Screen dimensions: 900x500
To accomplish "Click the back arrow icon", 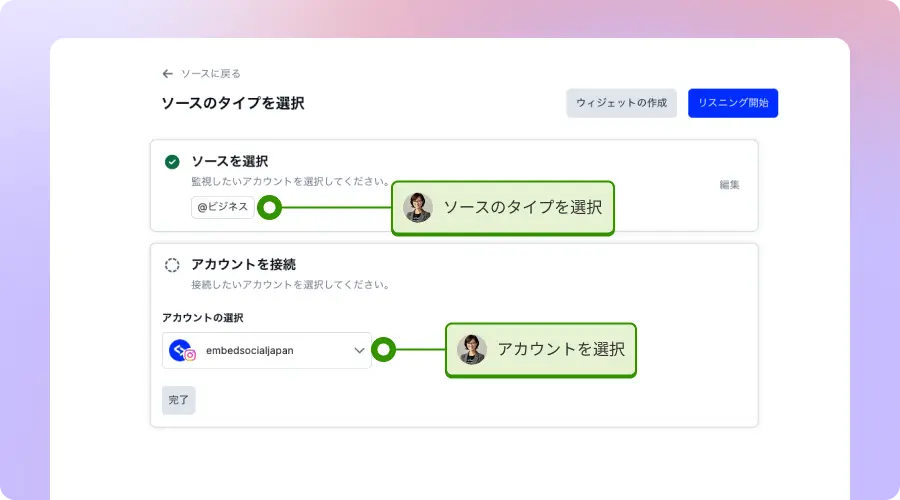I will (x=168, y=73).
